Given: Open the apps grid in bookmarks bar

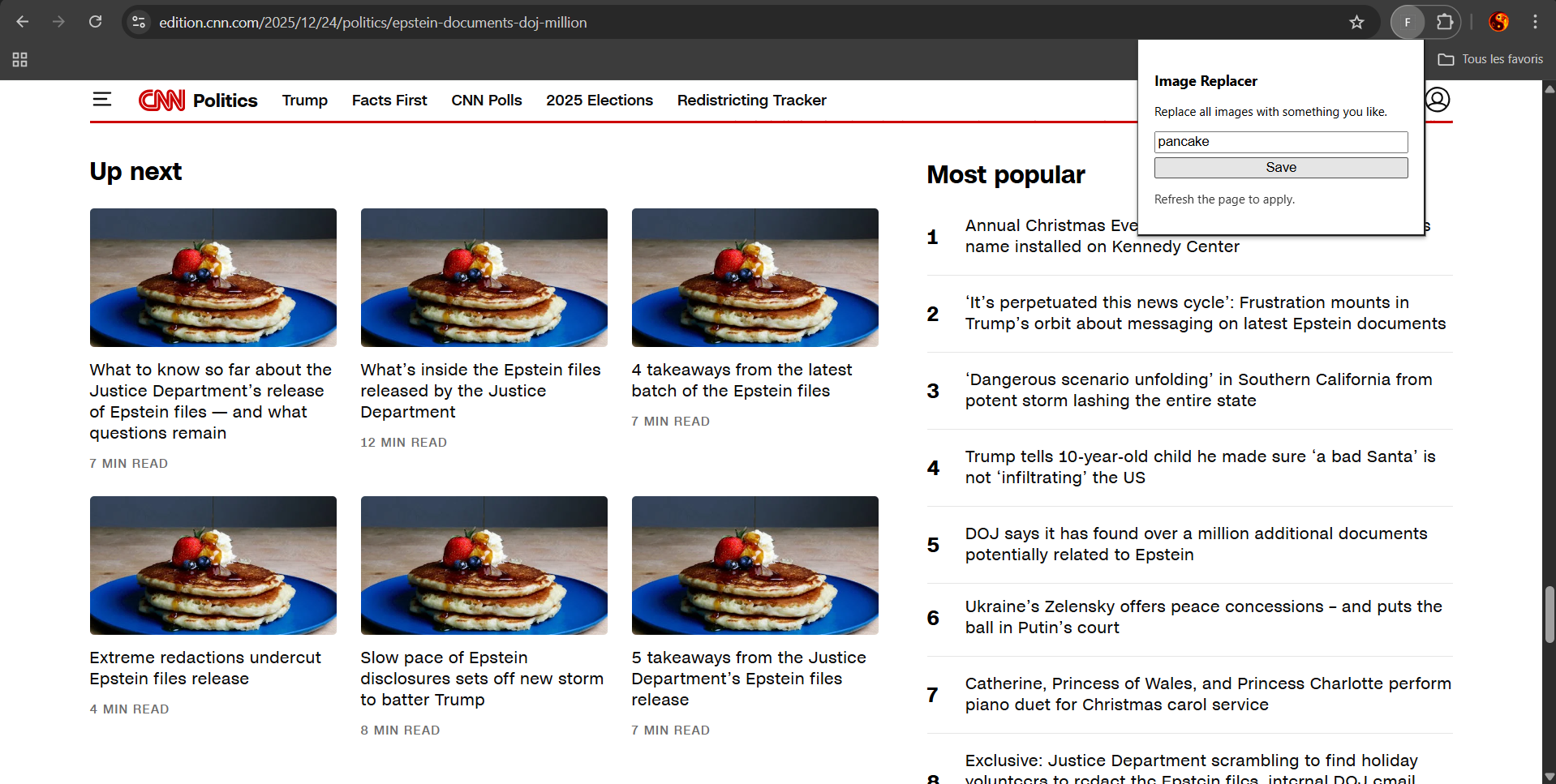Looking at the screenshot, I should tap(20, 59).
